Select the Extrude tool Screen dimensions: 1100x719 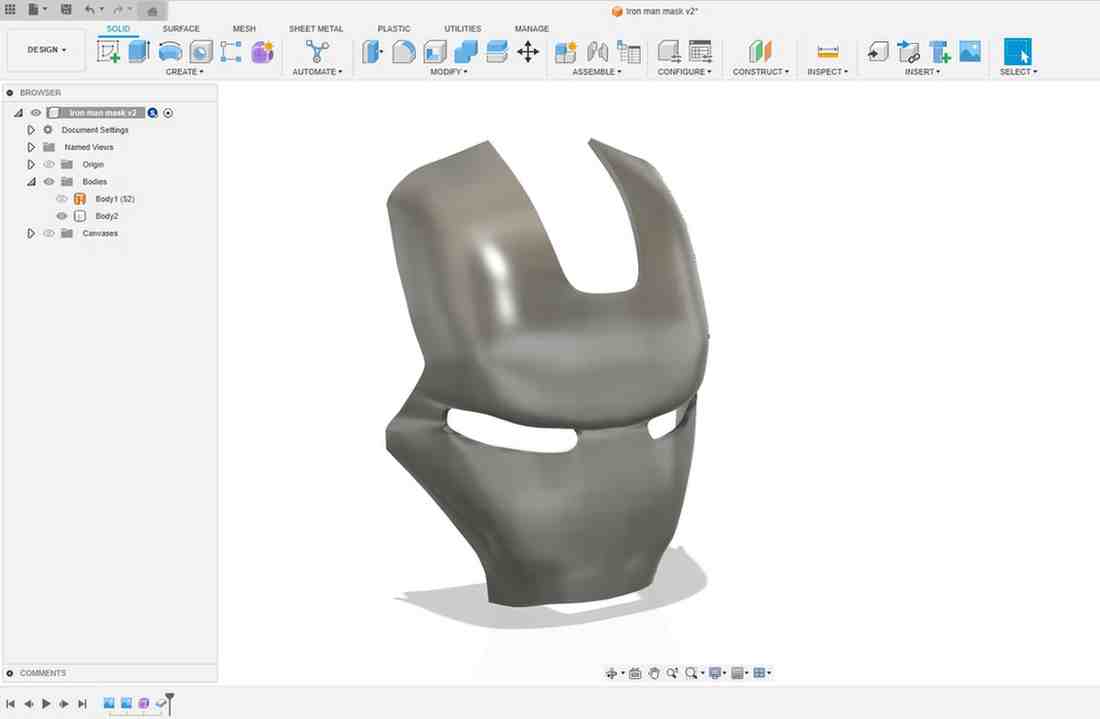click(x=139, y=51)
